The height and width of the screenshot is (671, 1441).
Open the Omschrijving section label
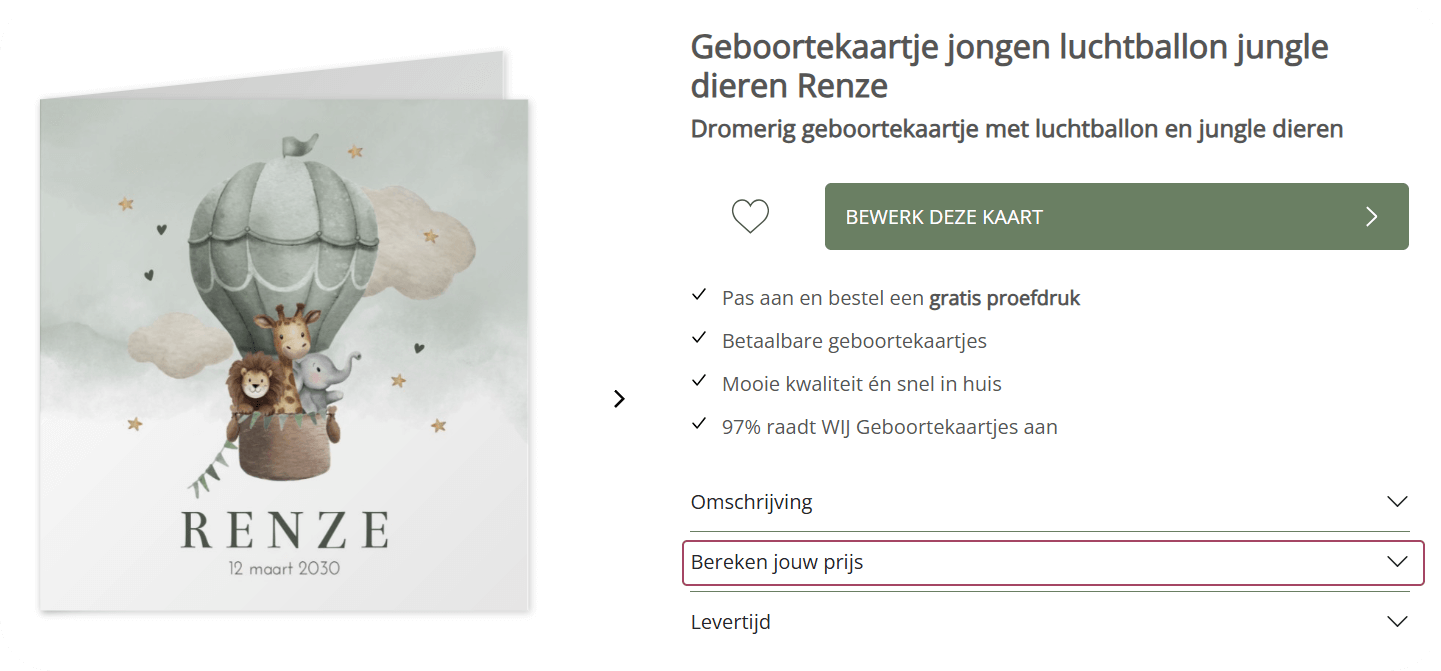(751, 502)
